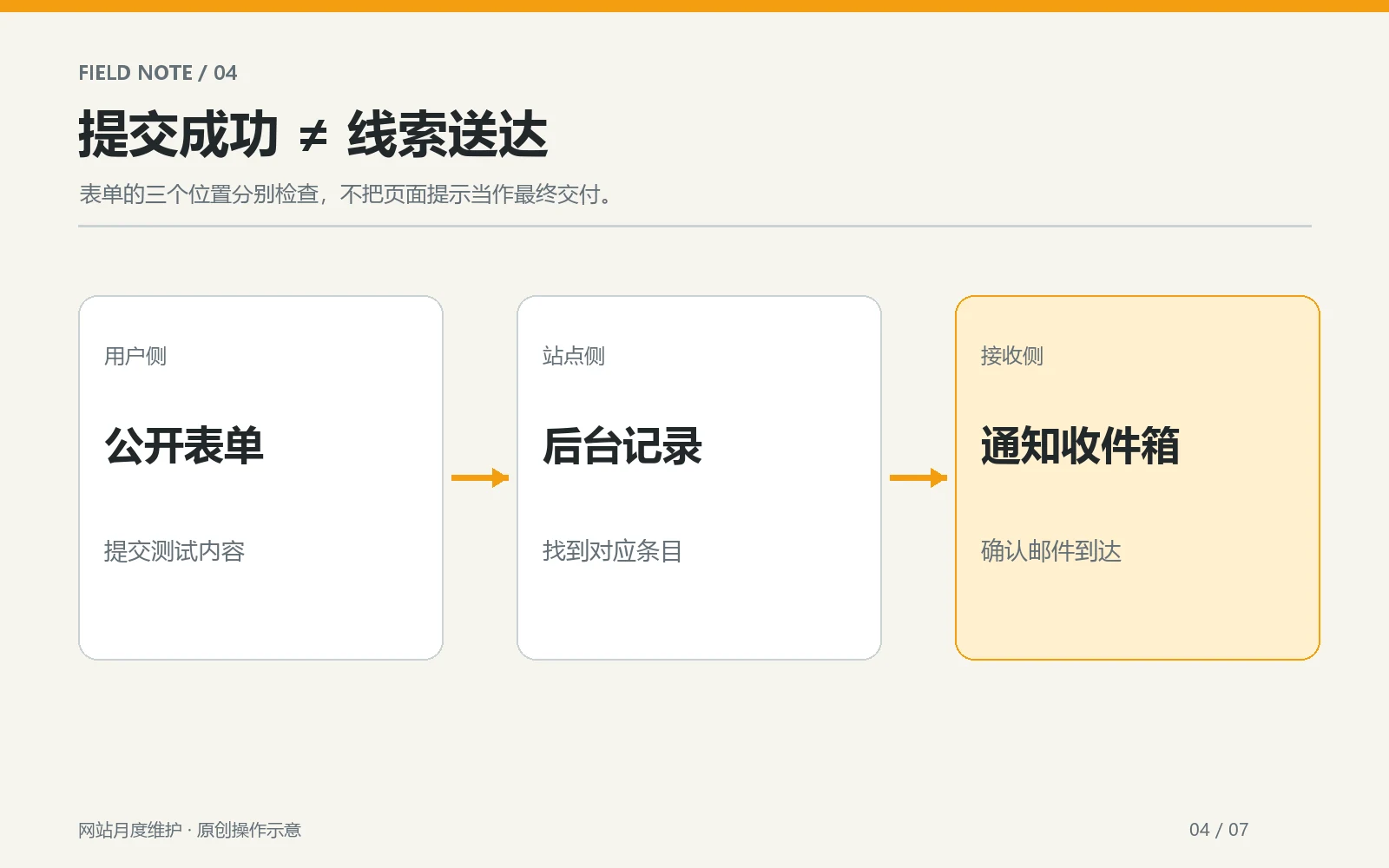
Task: Click the 站点侧 label
Action: click(x=574, y=356)
